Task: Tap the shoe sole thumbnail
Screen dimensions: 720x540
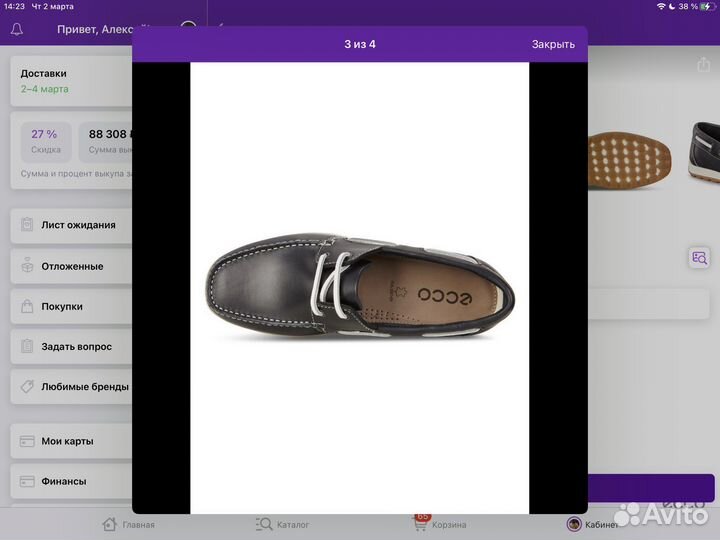Action: (630, 155)
